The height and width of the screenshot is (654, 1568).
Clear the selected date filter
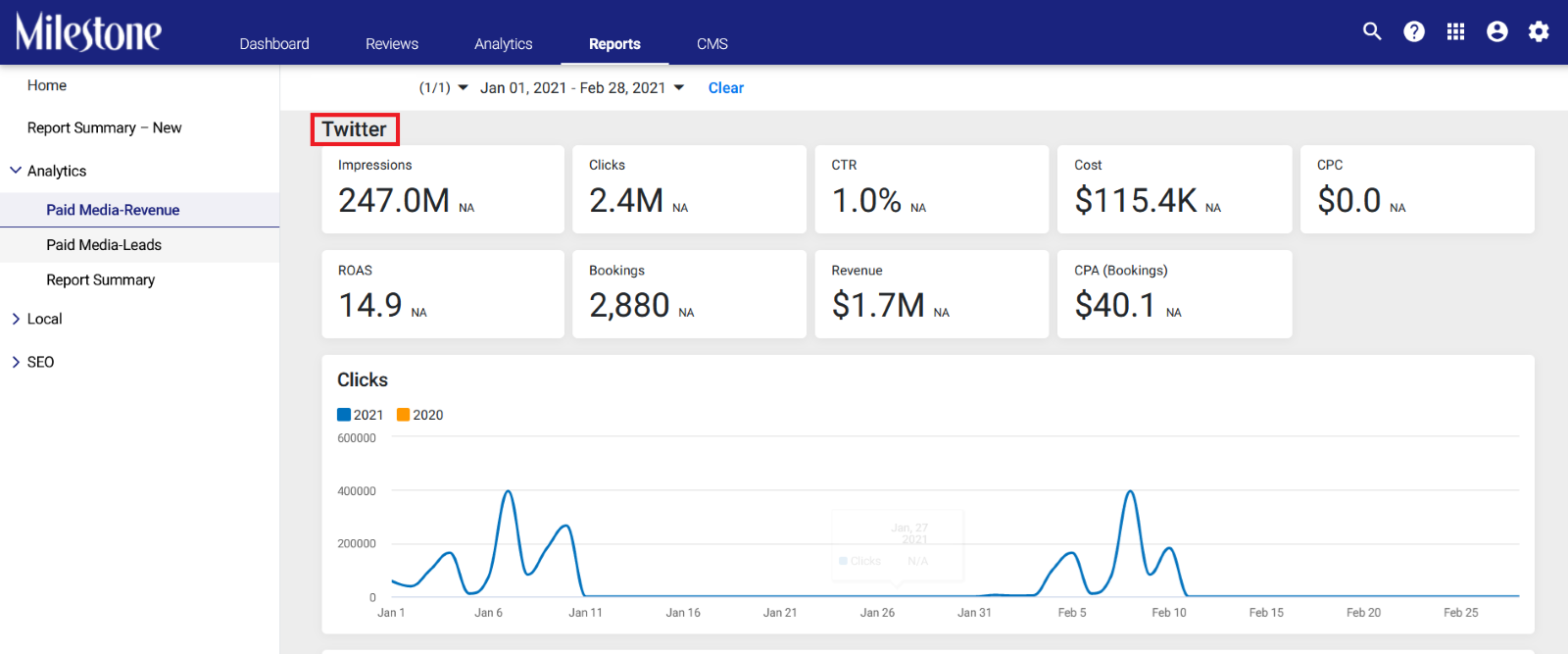[x=726, y=88]
